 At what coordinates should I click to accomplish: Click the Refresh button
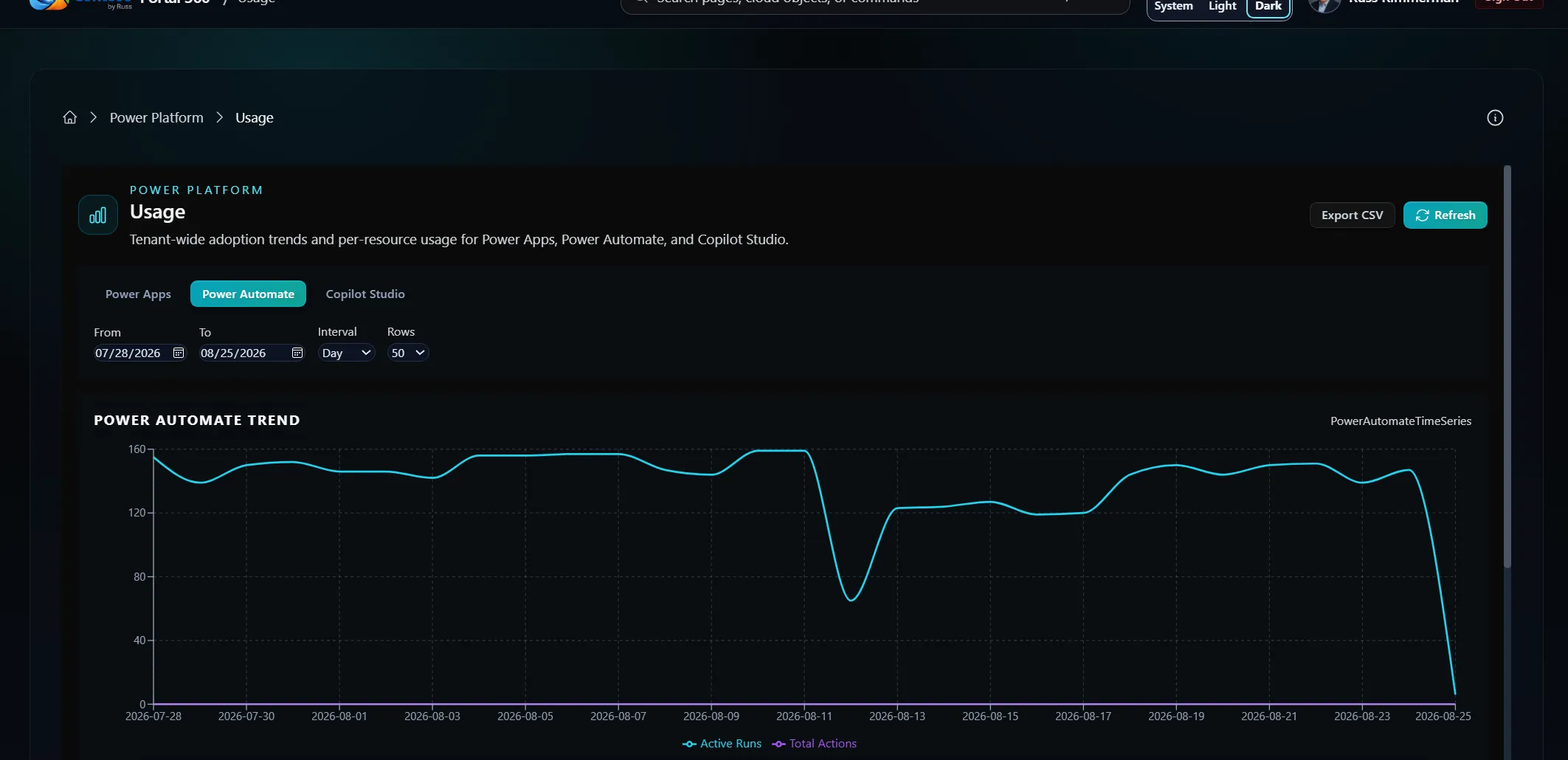pos(1445,215)
